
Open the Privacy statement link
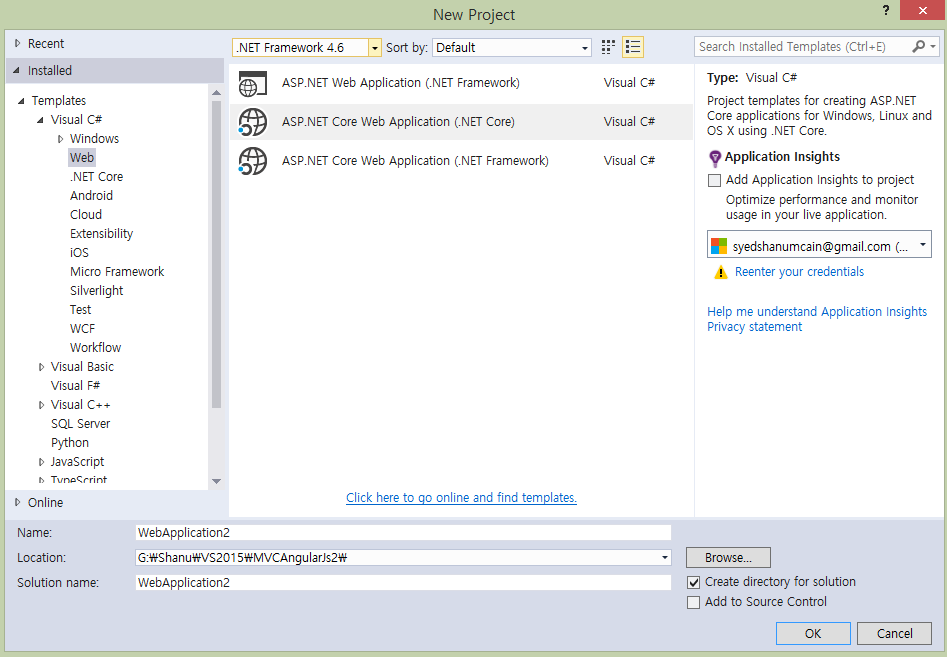[x=754, y=327]
